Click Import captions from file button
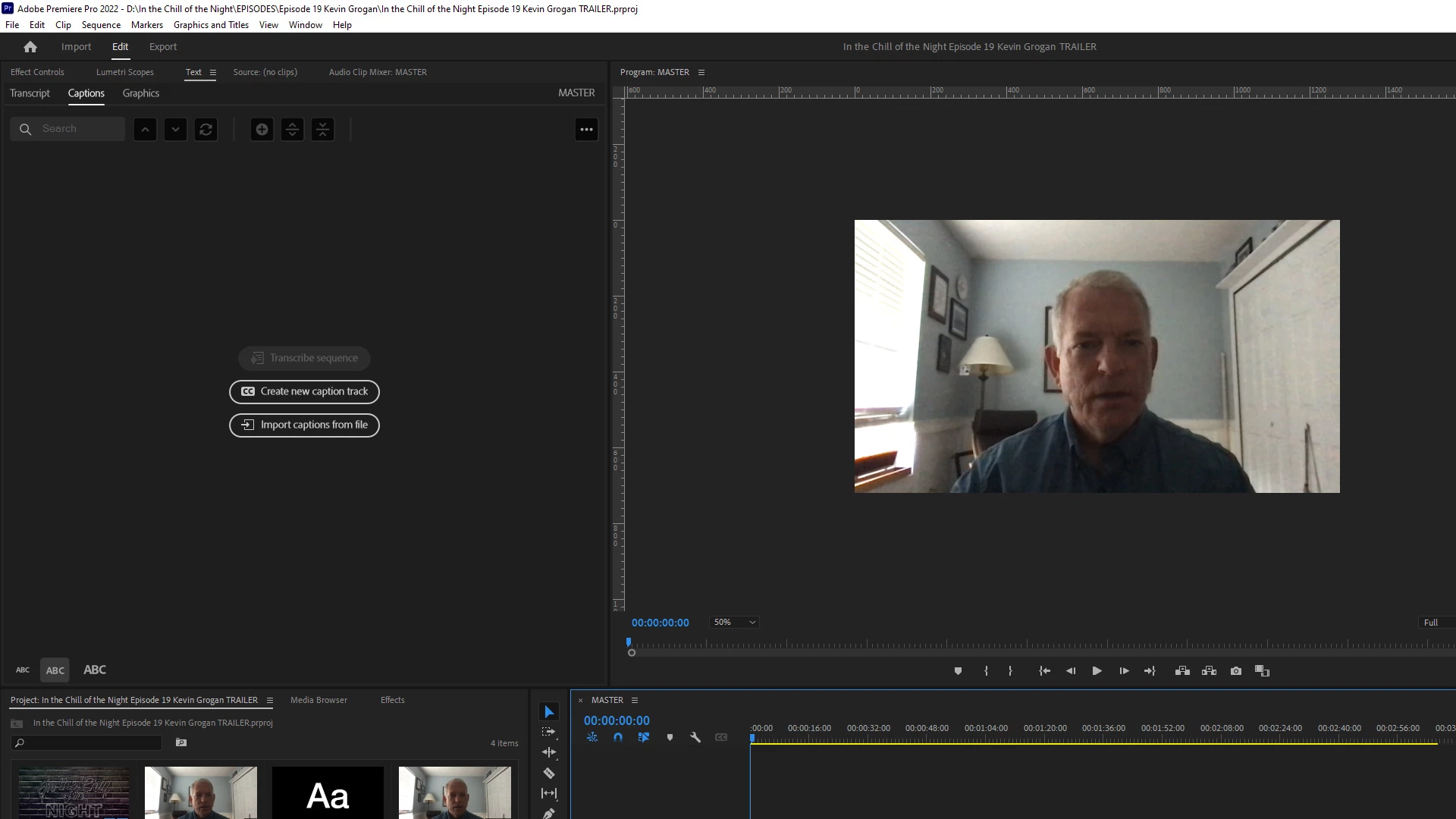1456x819 pixels. (304, 425)
